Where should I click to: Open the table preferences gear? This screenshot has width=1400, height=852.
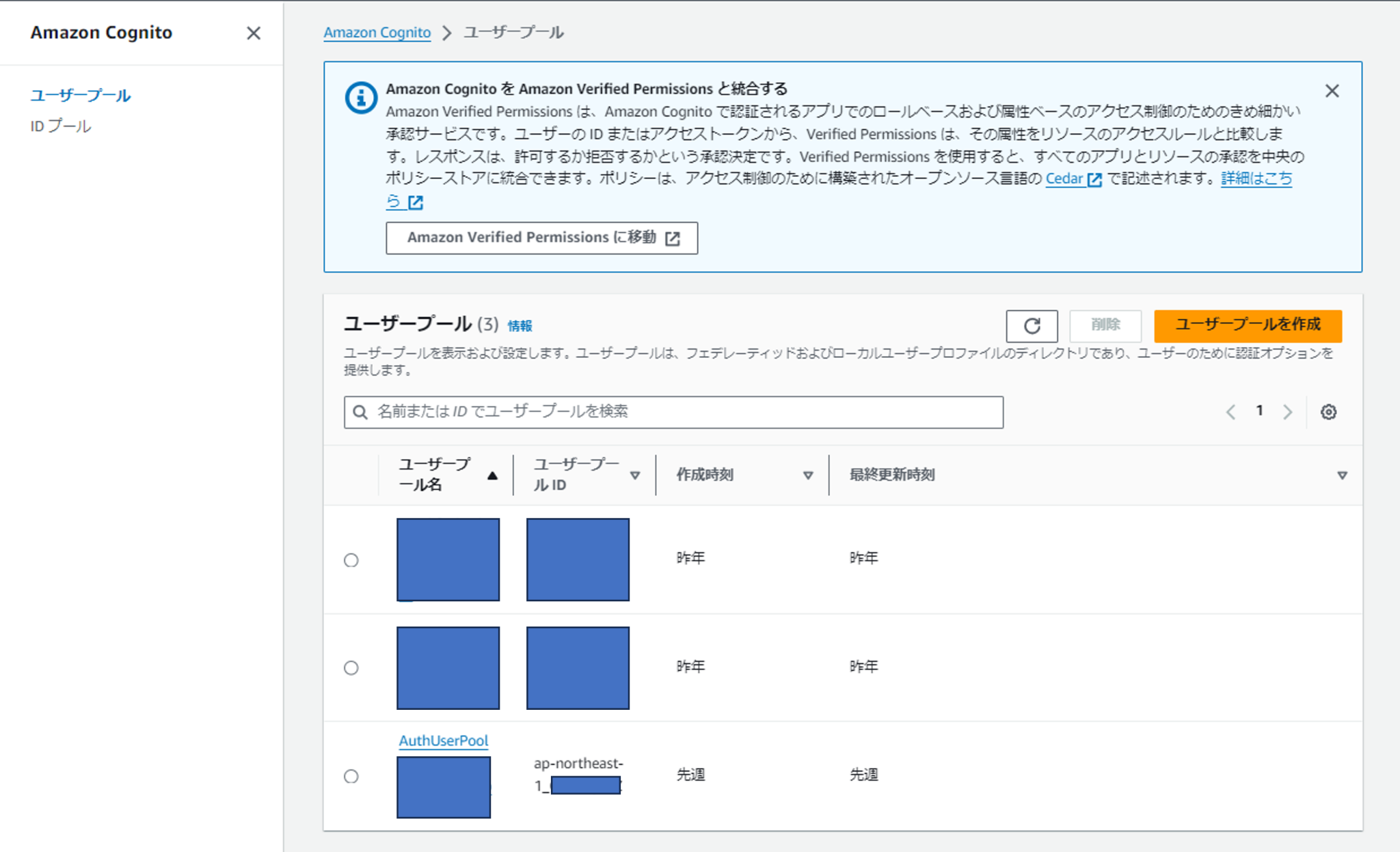(1328, 411)
